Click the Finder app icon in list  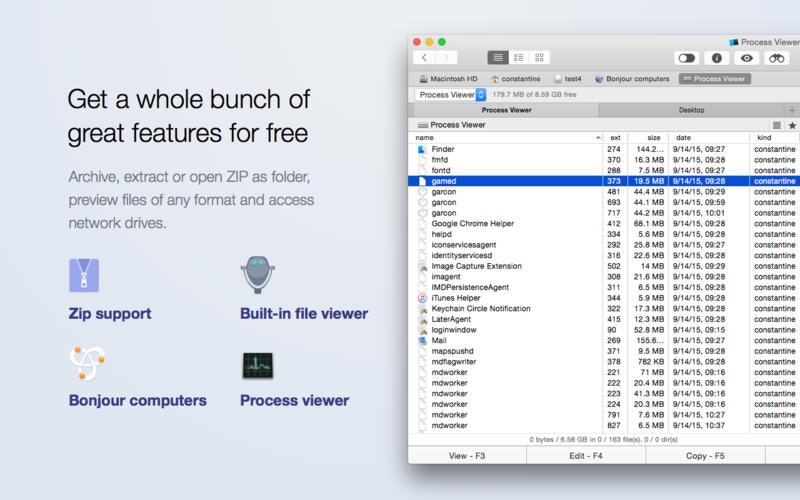coord(422,149)
